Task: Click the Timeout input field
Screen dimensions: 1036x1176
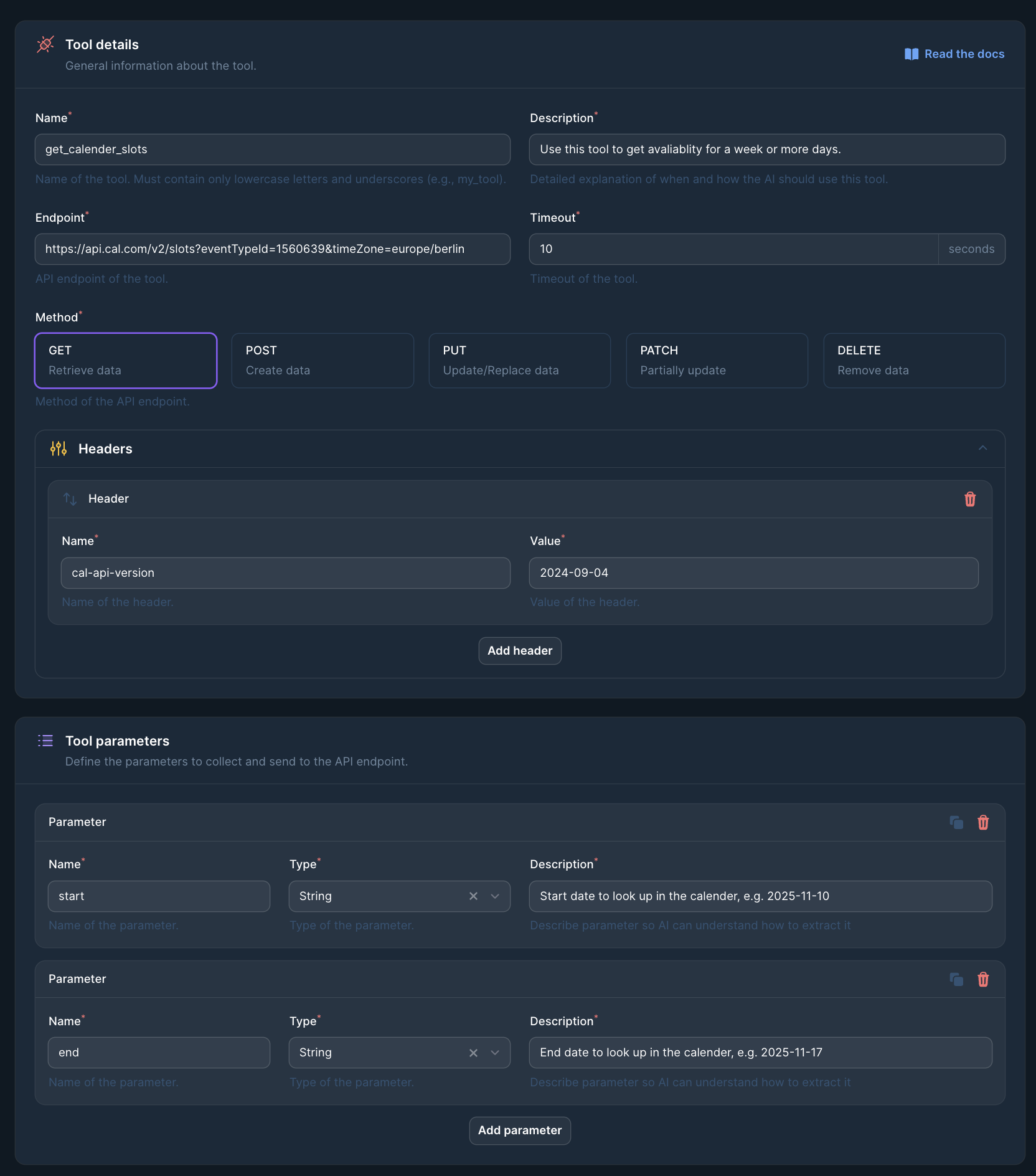Action: pos(732,249)
